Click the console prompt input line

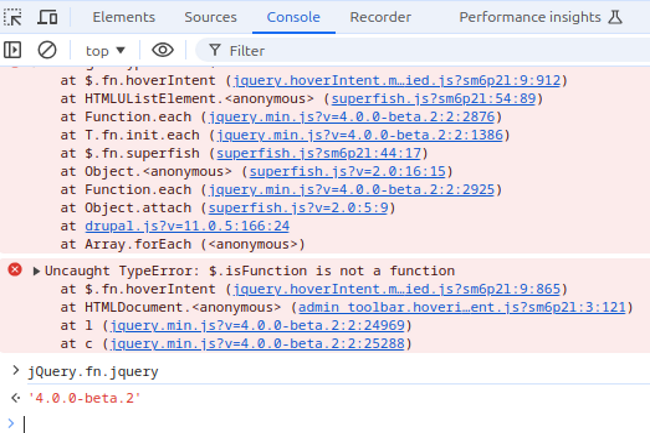pos(330,423)
